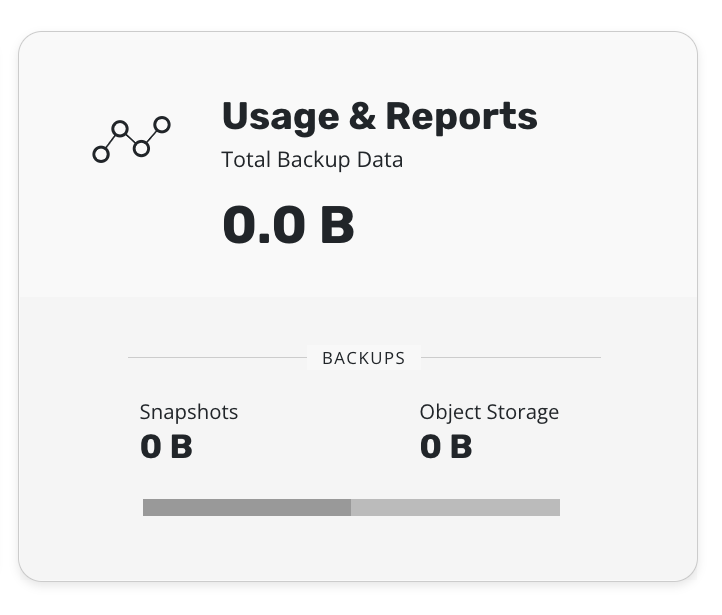The height and width of the screenshot is (615, 722).
Task: Click the Snapshots 0 B value
Action: pos(166,446)
